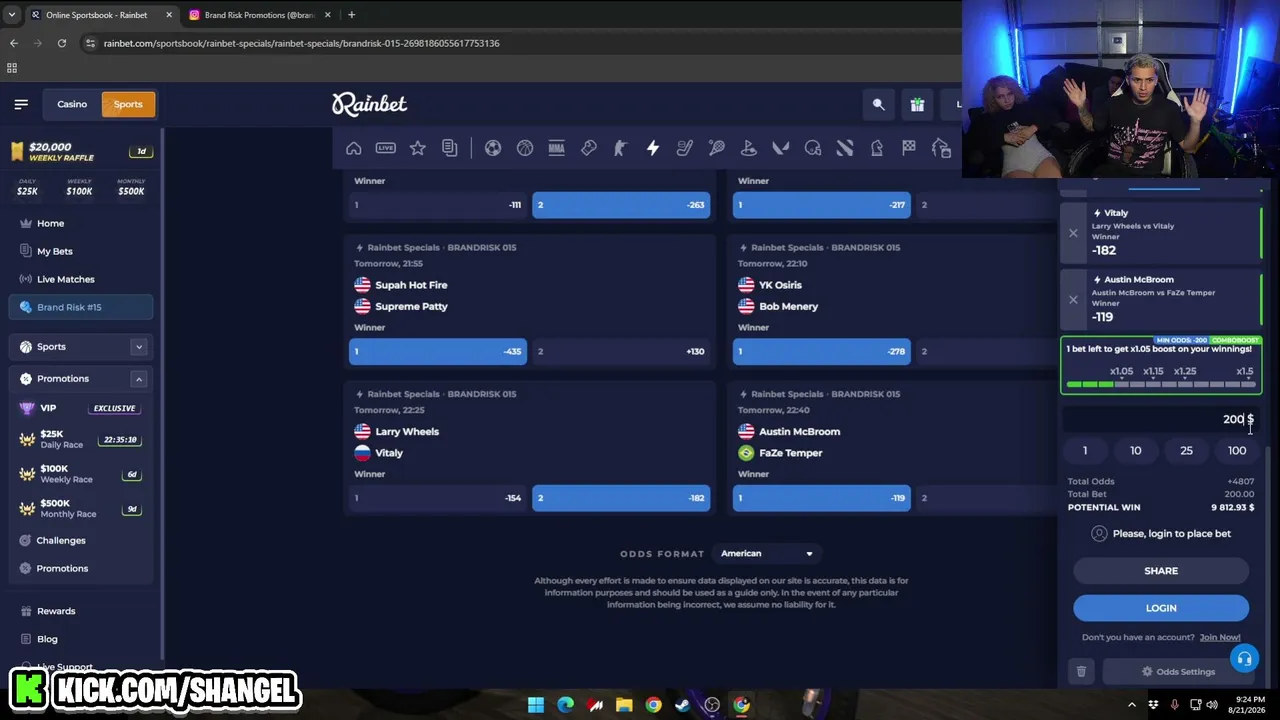This screenshot has height=720, width=1280.
Task: Select the Valorant esports icon
Action: click(x=781, y=148)
